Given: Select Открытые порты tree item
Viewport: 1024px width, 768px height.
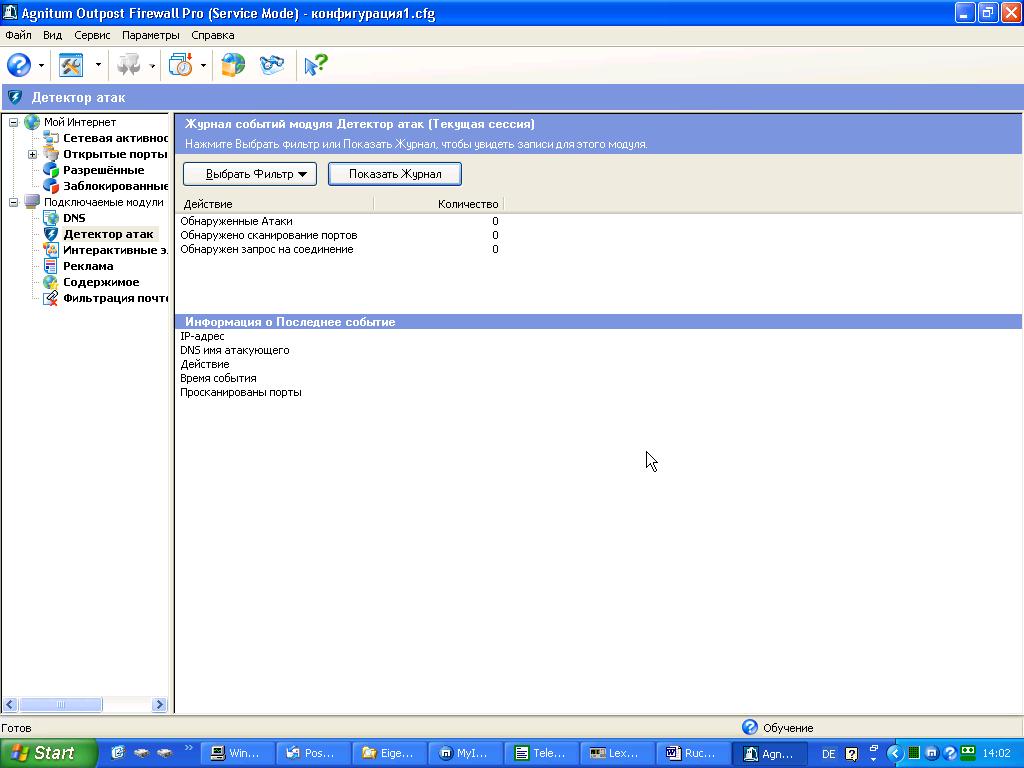Looking at the screenshot, I should coord(116,154).
